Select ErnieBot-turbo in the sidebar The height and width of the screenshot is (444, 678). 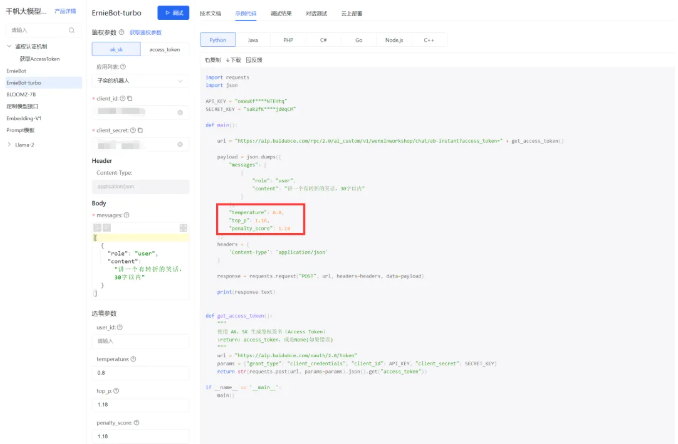43,83
